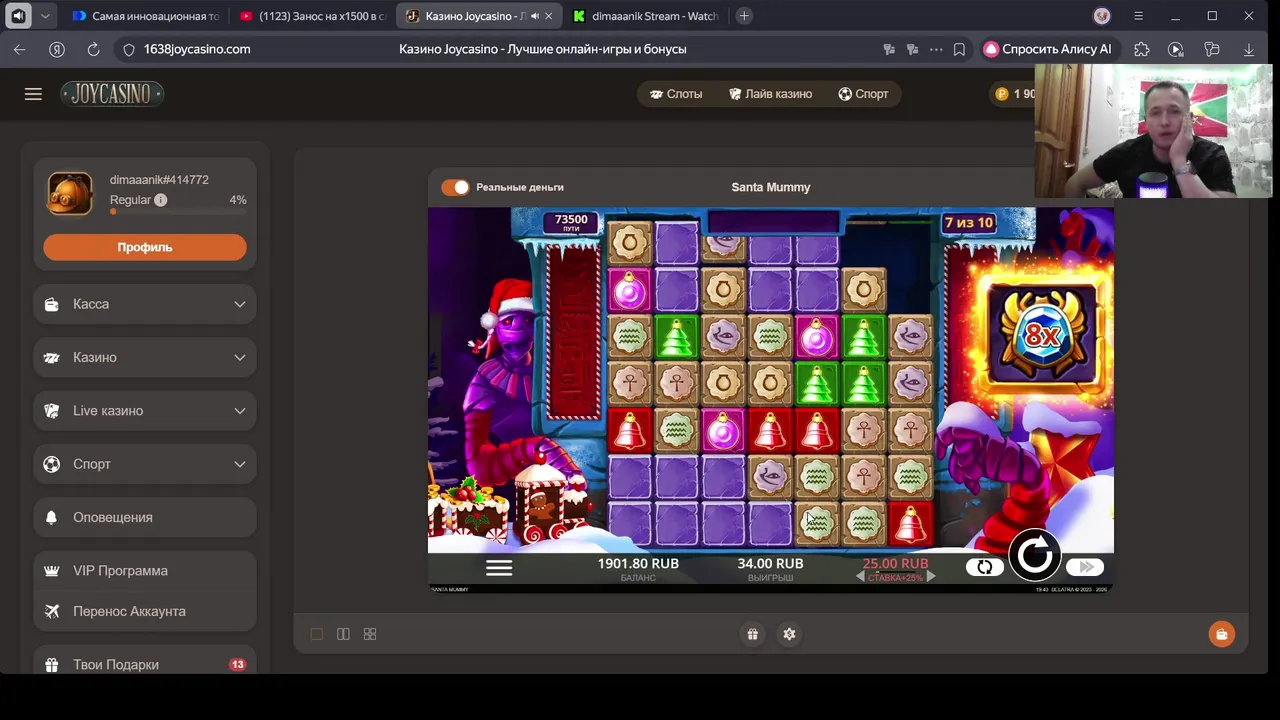Expand the Касса sidebar section

coord(145,304)
